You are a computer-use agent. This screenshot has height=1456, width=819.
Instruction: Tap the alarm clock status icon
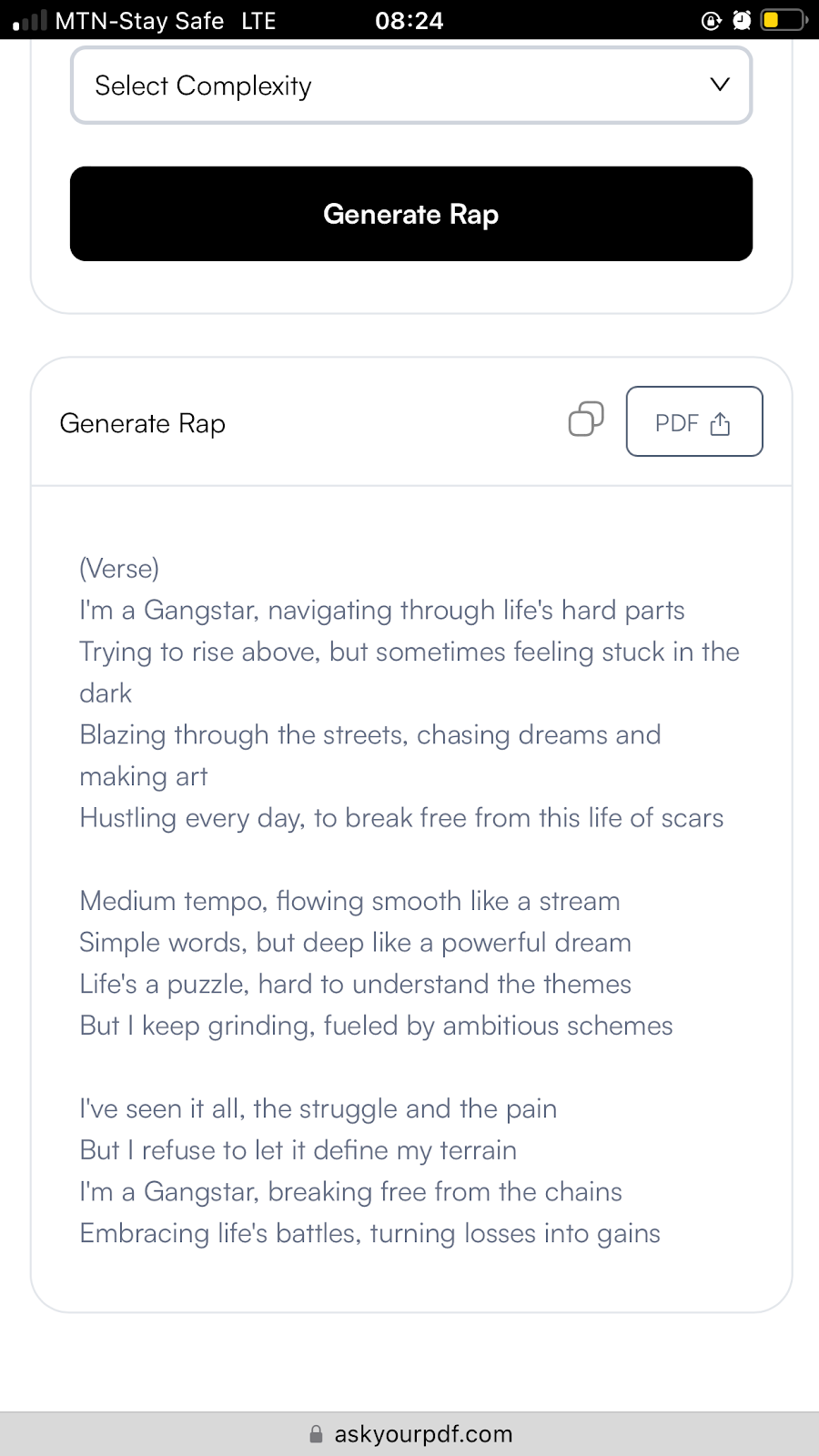pyautogui.click(x=742, y=20)
